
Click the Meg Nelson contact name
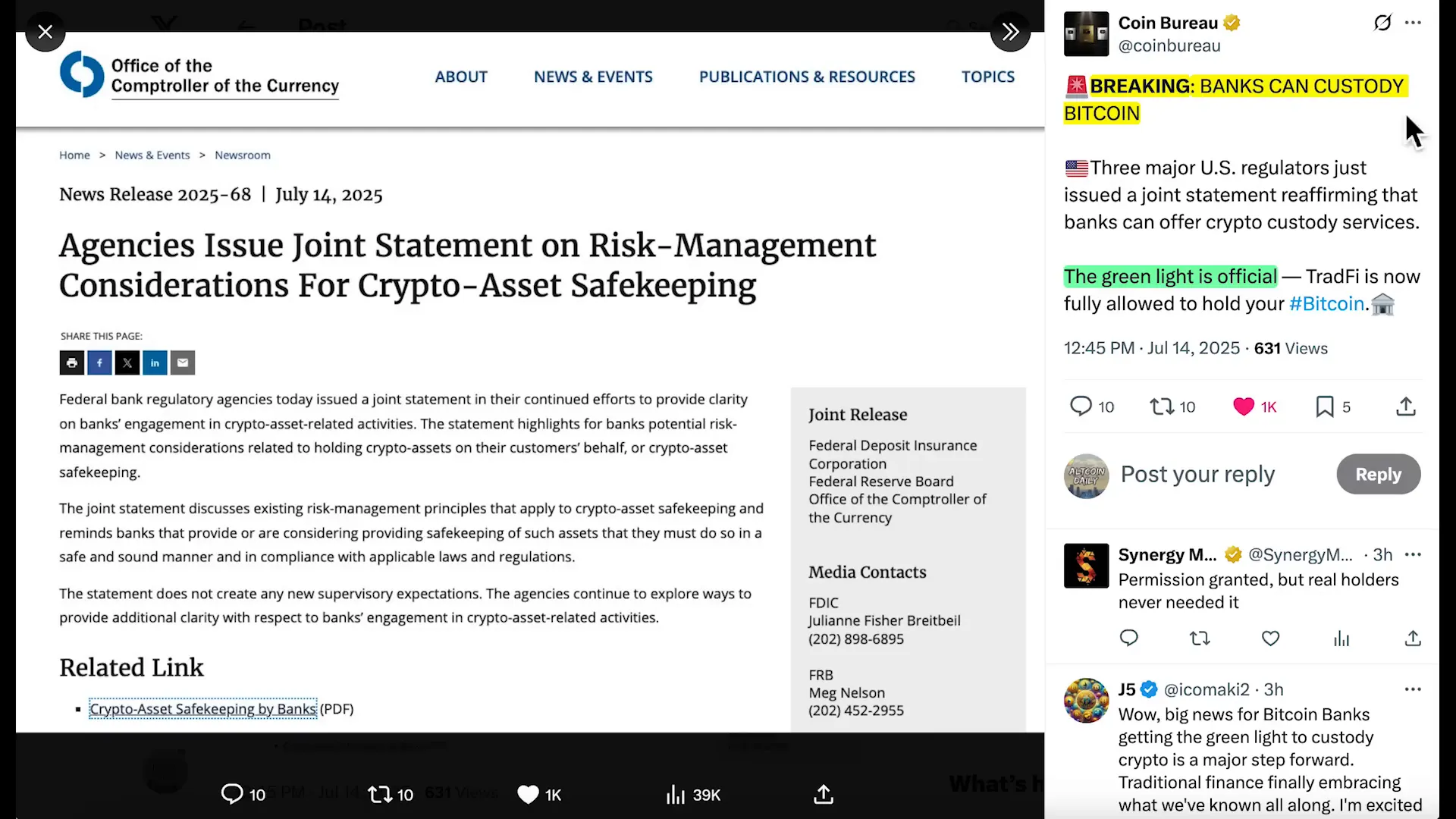pos(846,692)
